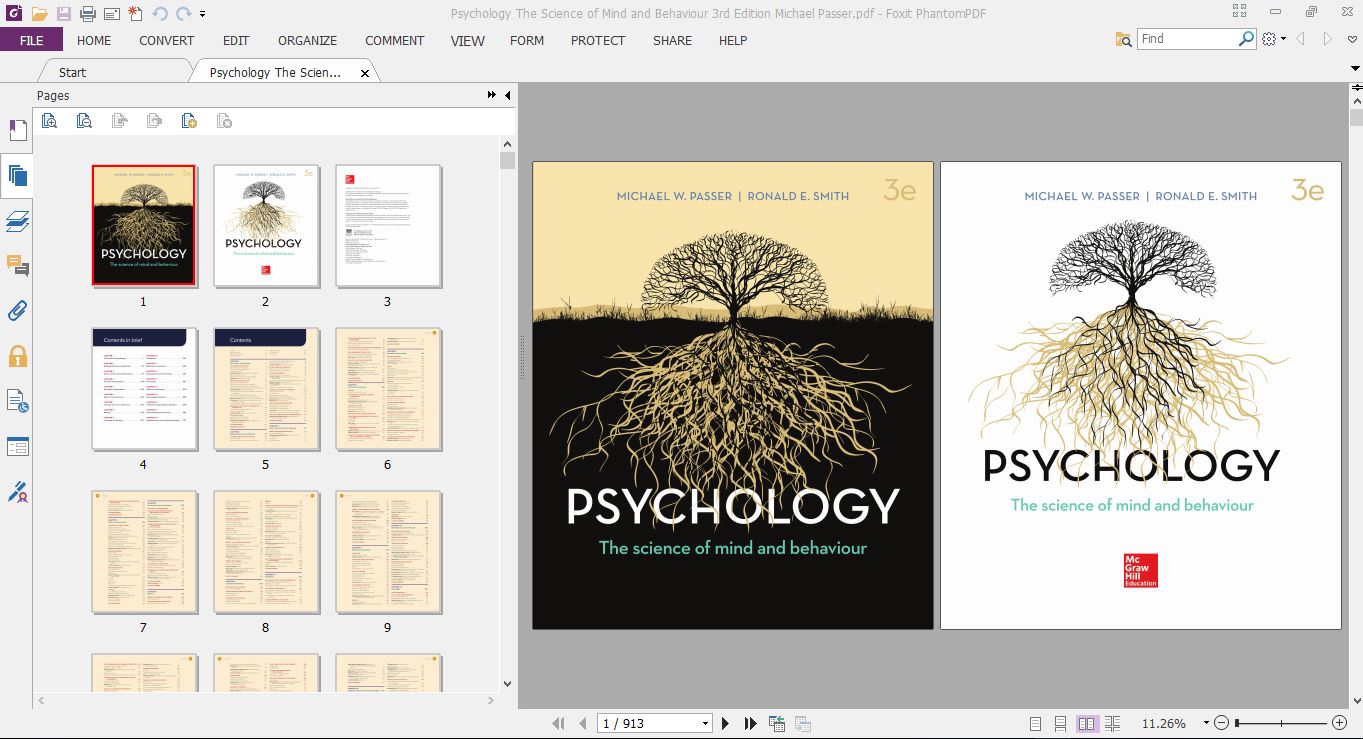Viewport: 1363px width, 739px height.
Task: Switch to continuous facing view mode
Action: pyautogui.click(x=1113, y=723)
